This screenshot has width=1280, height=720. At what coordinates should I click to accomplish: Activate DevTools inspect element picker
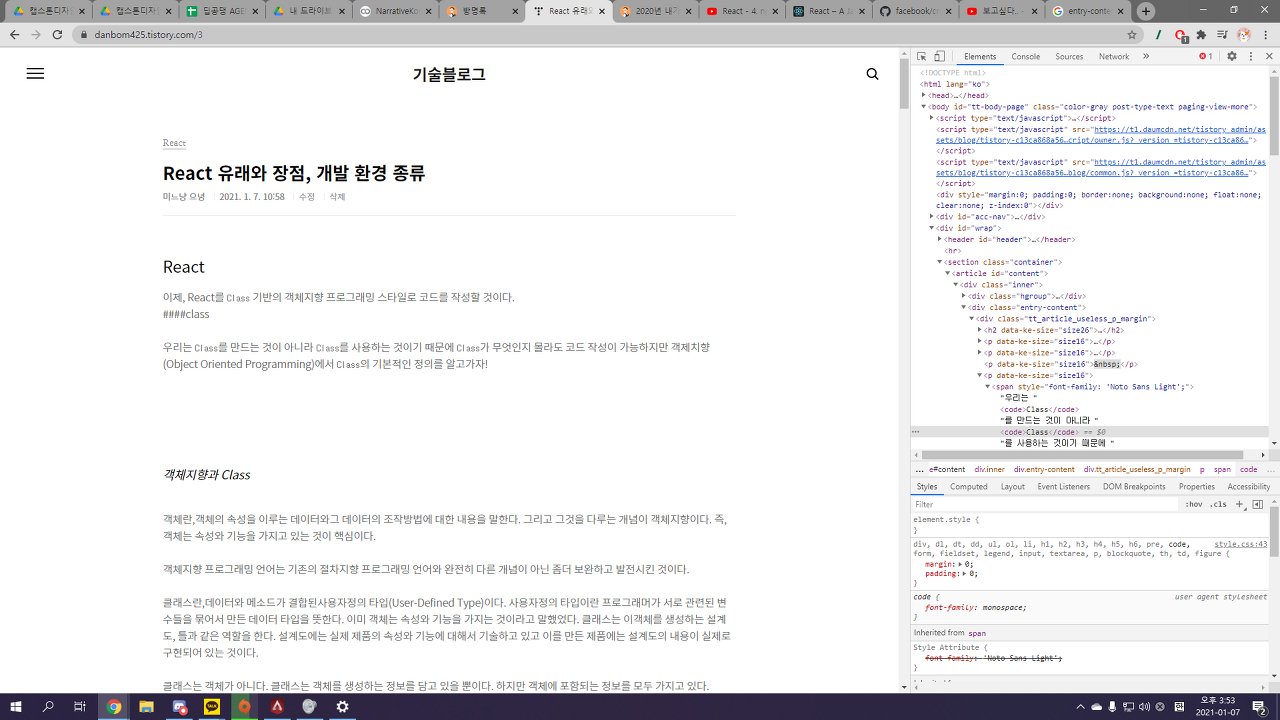[x=921, y=57]
